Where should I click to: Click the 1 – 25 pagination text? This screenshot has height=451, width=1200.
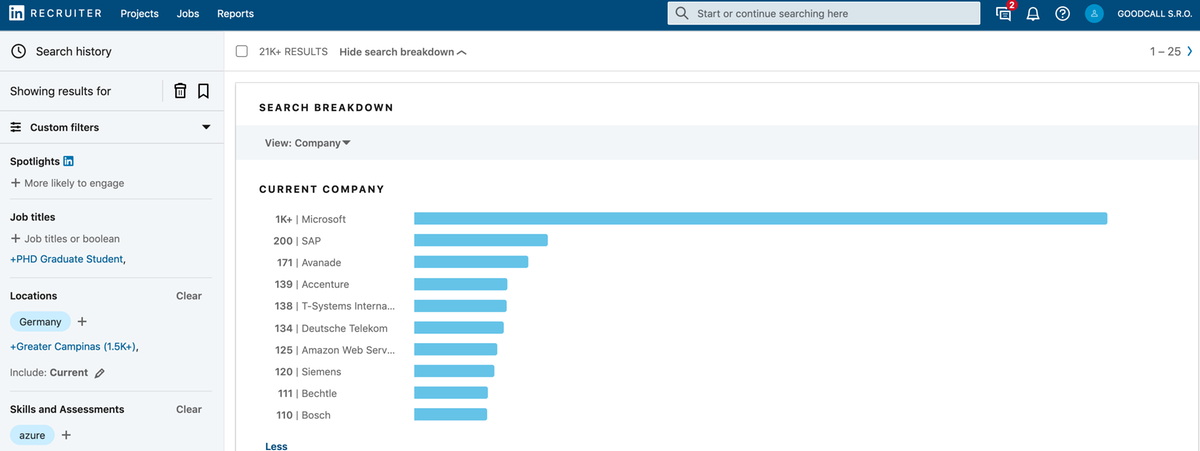pyautogui.click(x=1165, y=51)
